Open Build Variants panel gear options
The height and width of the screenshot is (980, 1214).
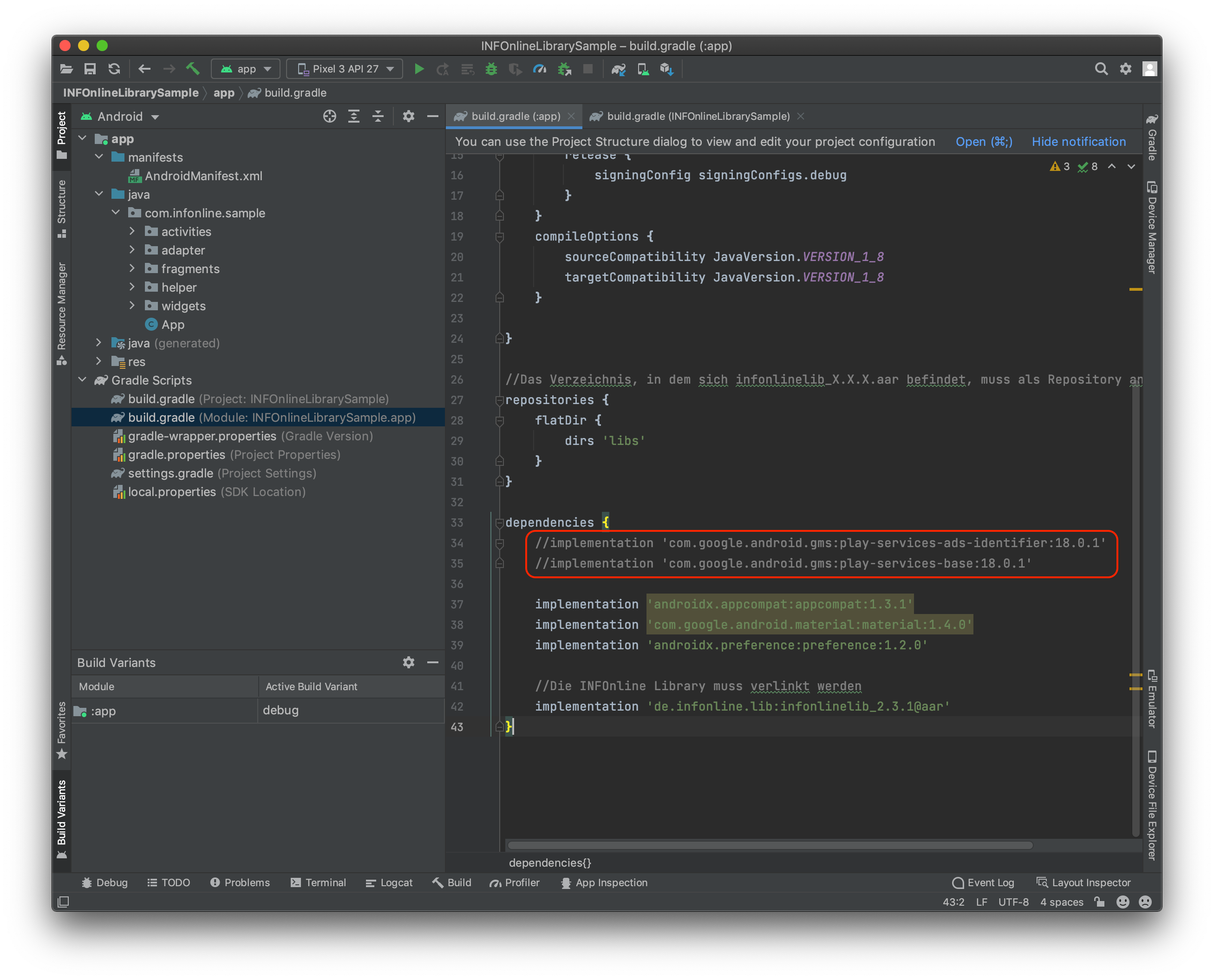point(409,662)
